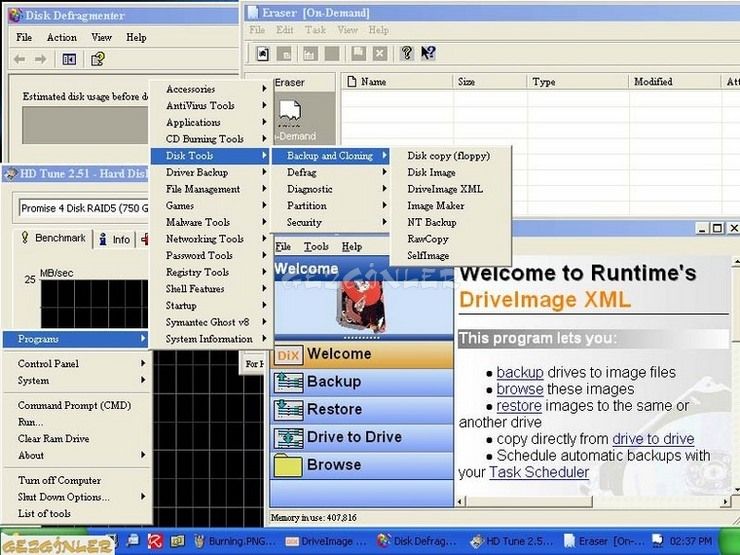This screenshot has height=555, width=740.
Task: Click Forward arrow in Disk Defragmenter toolbar
Action: click(41, 59)
